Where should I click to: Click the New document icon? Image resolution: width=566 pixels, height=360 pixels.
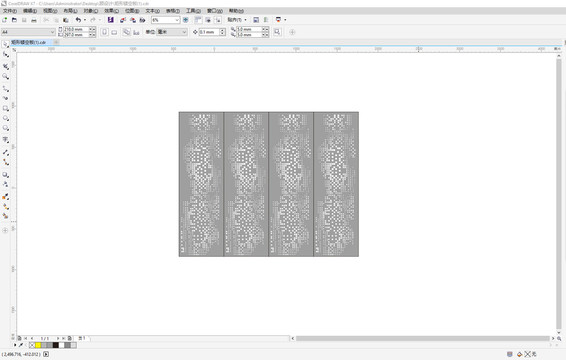click(x=5, y=20)
